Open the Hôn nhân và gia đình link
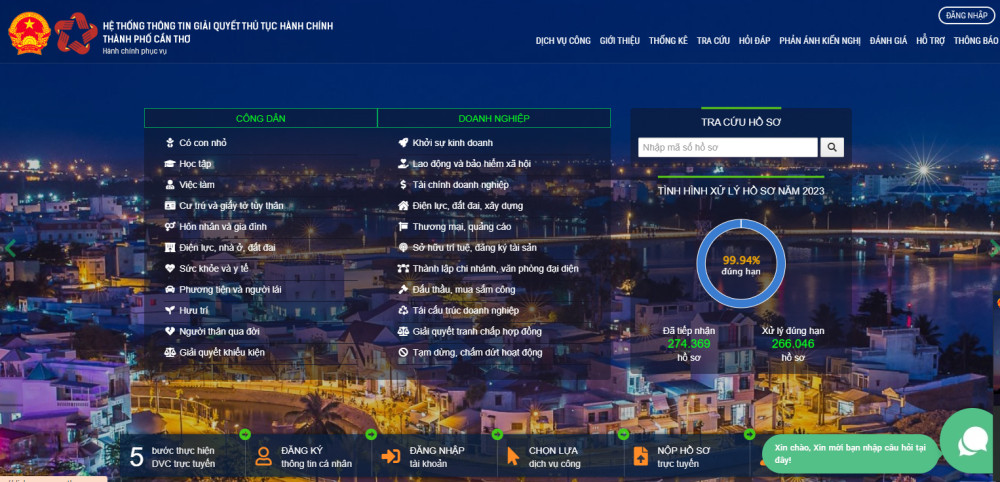This screenshot has width=1000, height=482. (x=223, y=227)
